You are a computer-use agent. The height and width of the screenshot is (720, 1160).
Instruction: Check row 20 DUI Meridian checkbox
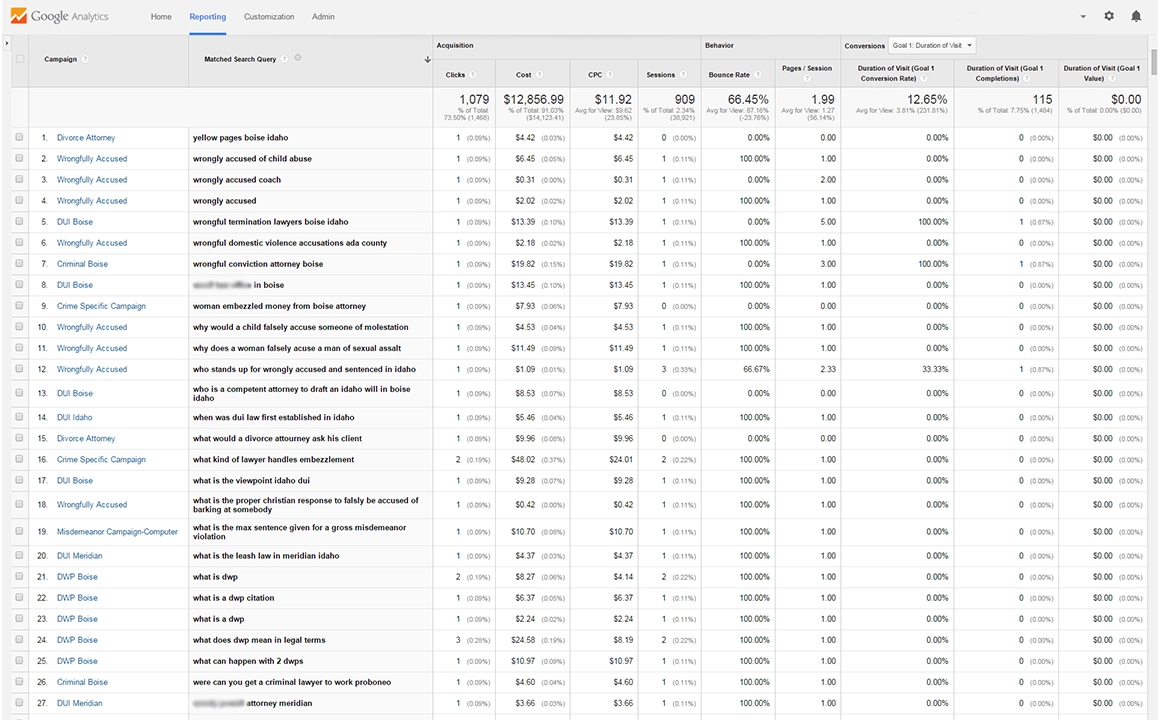coord(19,556)
